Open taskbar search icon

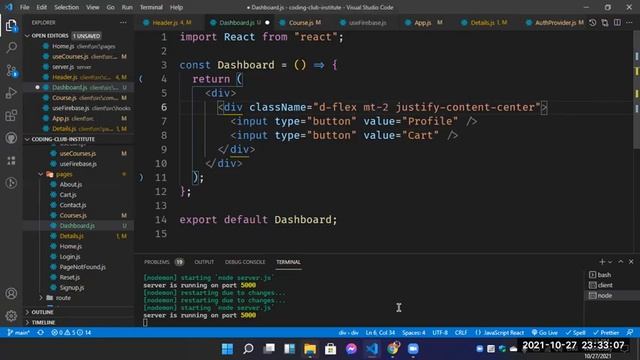click(248, 349)
